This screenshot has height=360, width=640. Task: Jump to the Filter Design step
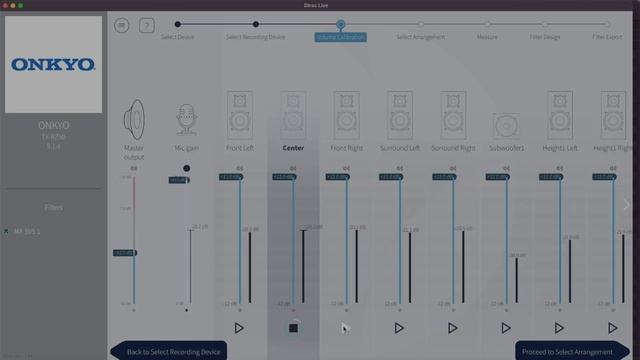[545, 37]
